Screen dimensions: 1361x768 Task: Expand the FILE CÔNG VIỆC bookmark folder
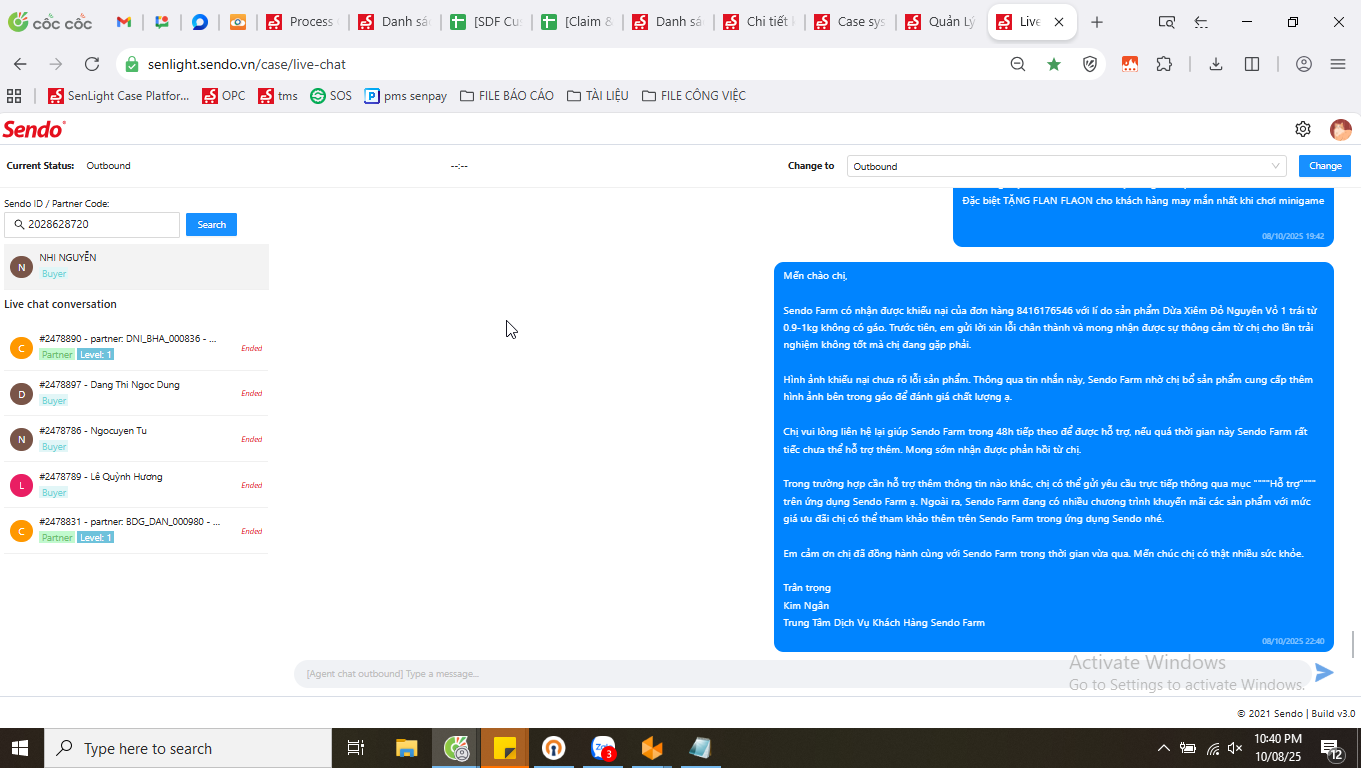click(x=694, y=96)
